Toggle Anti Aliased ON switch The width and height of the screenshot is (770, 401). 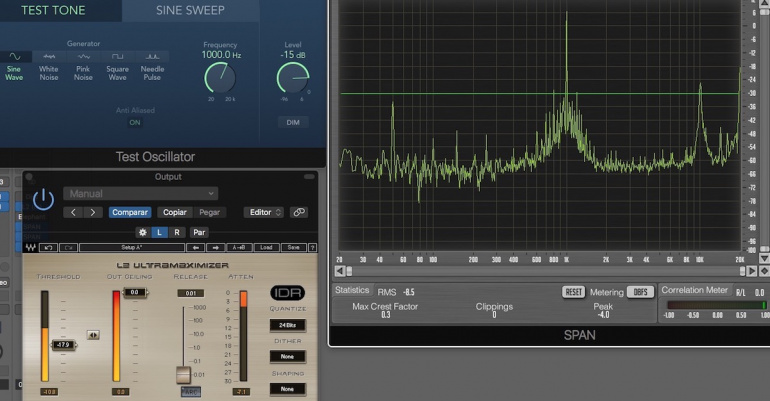click(135, 123)
